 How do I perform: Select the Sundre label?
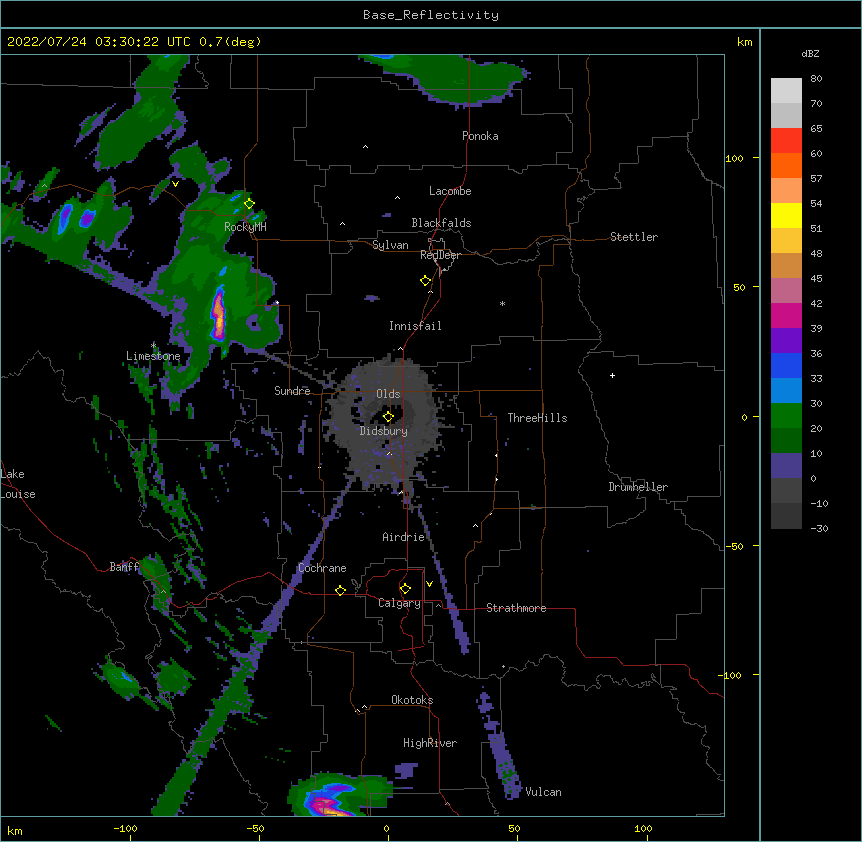tap(292, 391)
